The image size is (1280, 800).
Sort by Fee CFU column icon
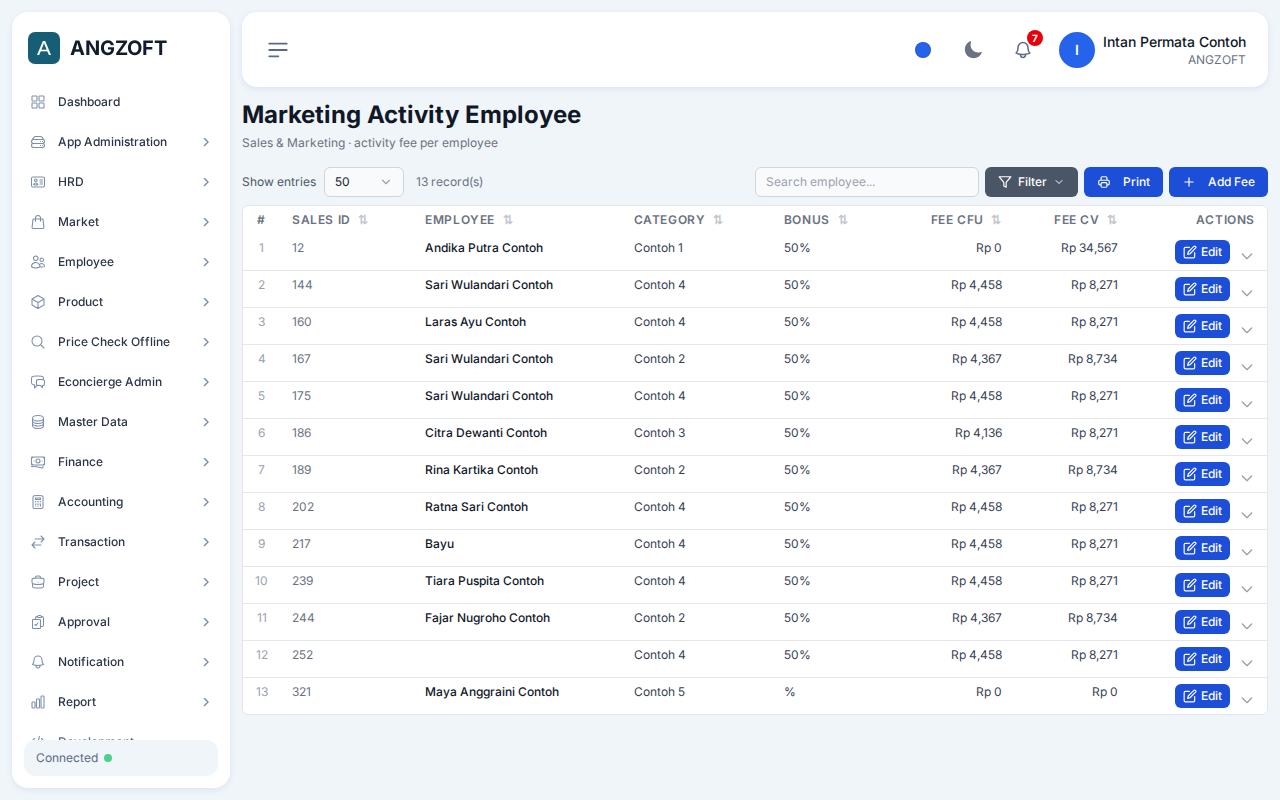tap(996, 220)
